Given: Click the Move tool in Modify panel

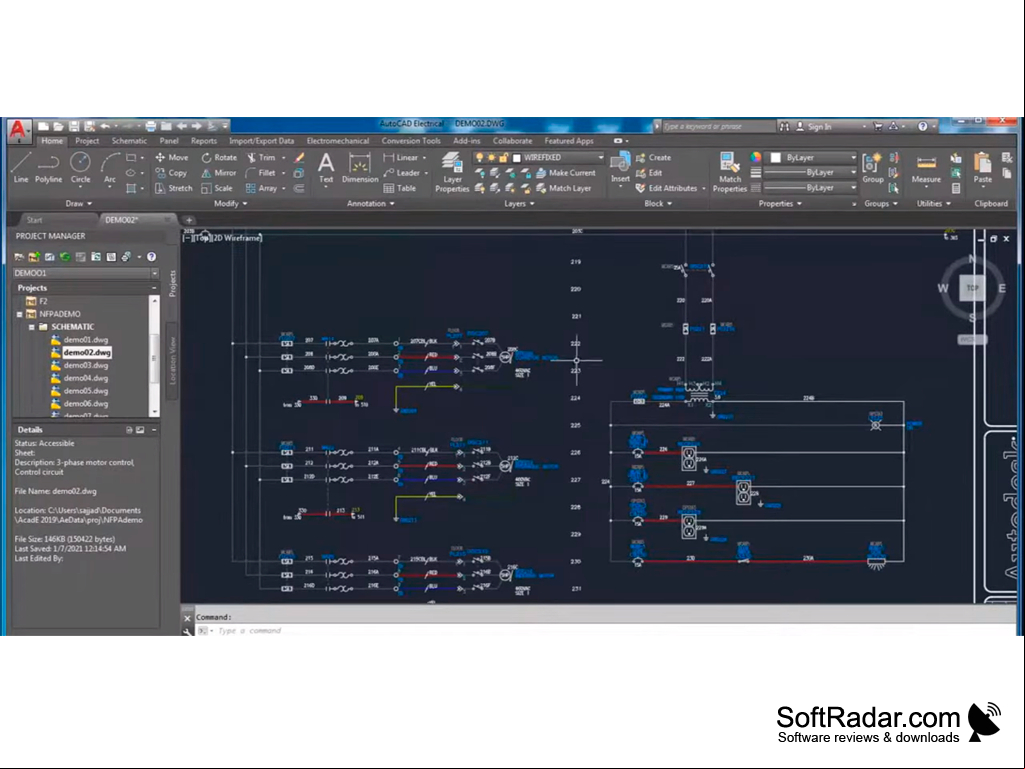Looking at the screenshot, I should [x=171, y=158].
